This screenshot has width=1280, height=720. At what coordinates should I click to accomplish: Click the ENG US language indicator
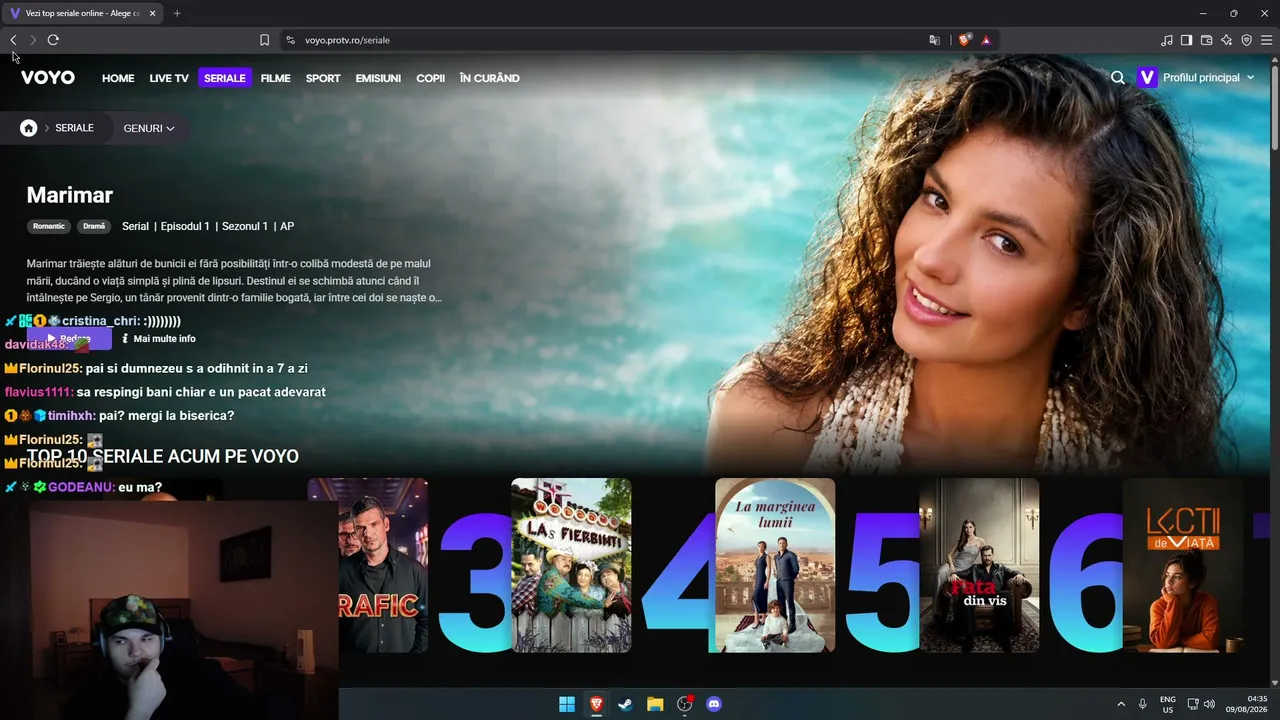(1167, 704)
